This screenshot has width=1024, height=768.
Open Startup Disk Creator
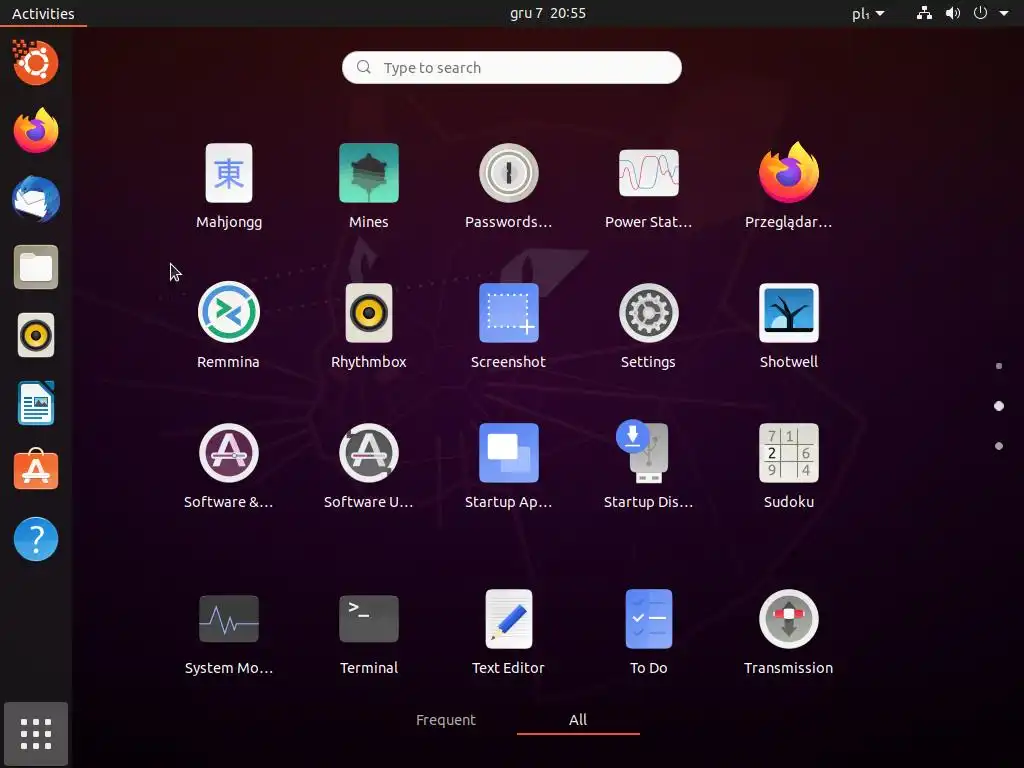pos(648,466)
